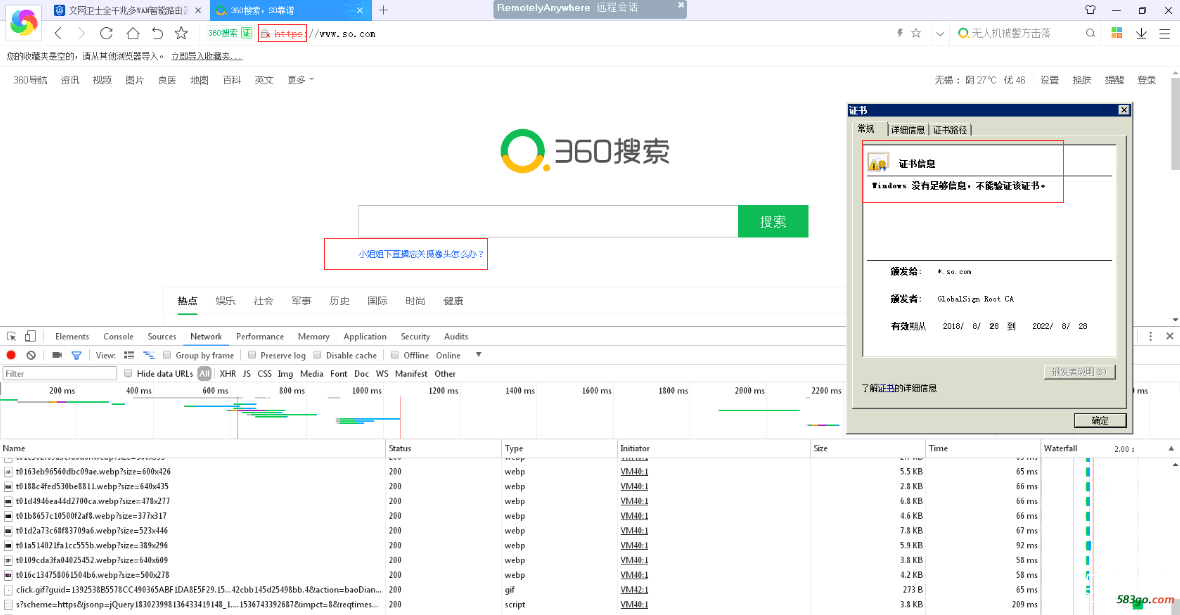Clear the network log with the clear icon
This screenshot has width=1180, height=615.
pos(31,355)
